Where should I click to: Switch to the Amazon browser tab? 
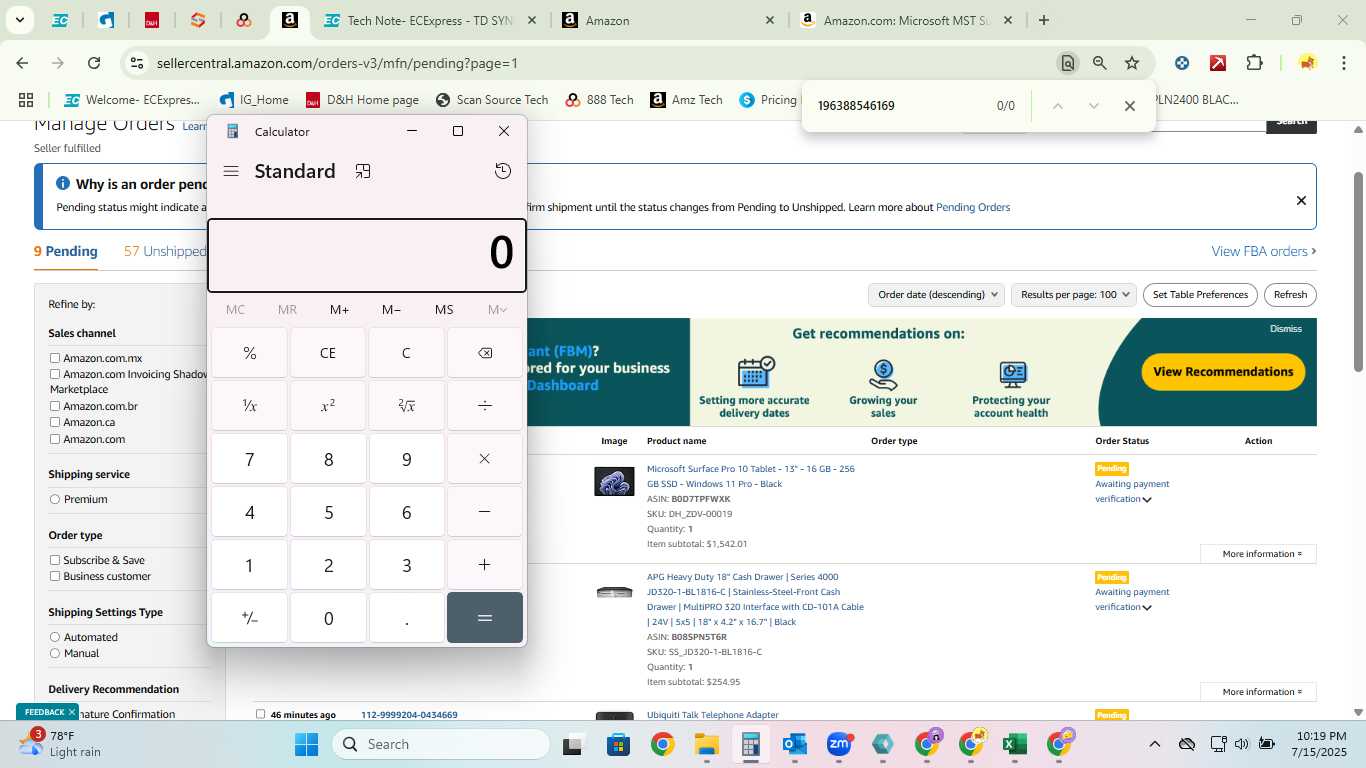pyautogui.click(x=668, y=20)
